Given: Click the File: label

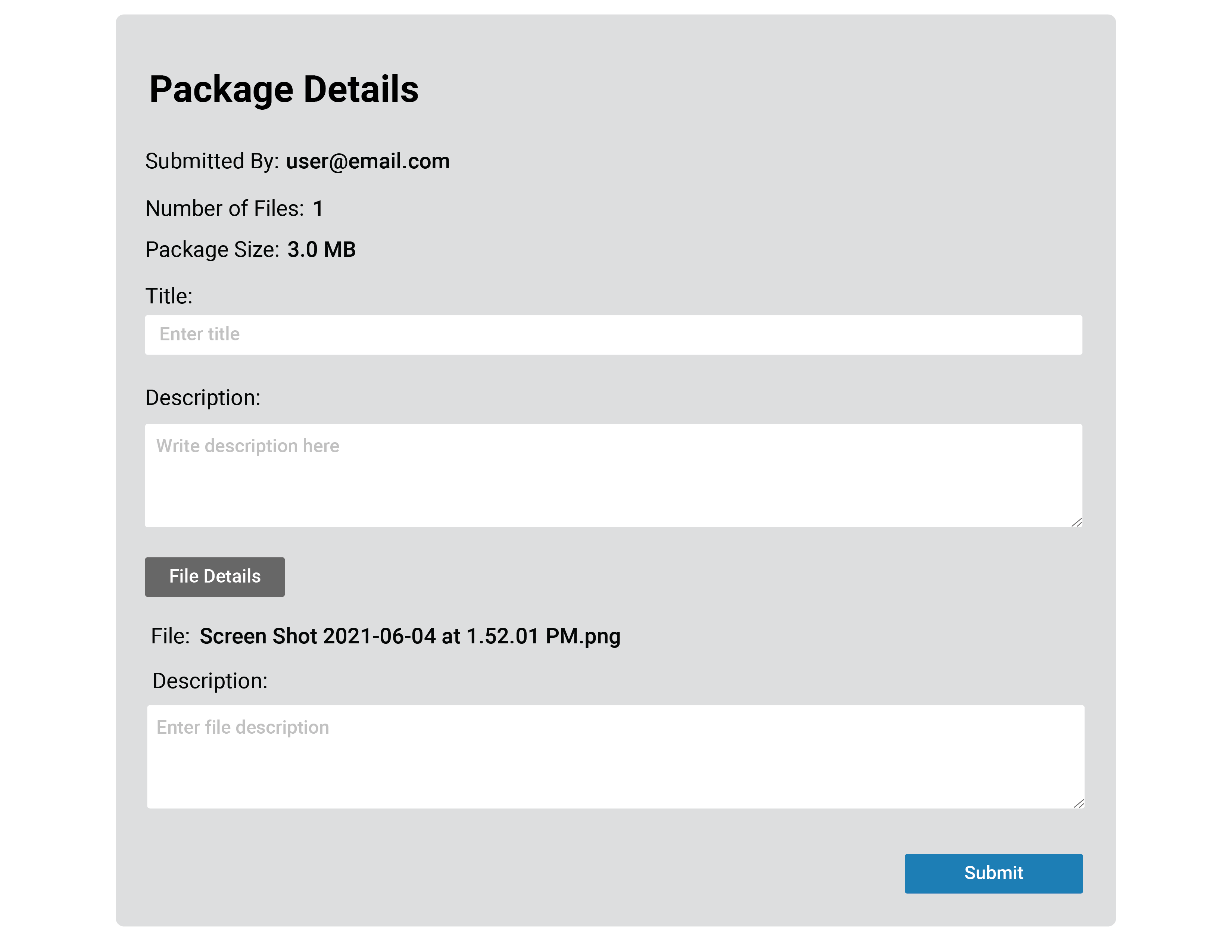Looking at the screenshot, I should 170,636.
